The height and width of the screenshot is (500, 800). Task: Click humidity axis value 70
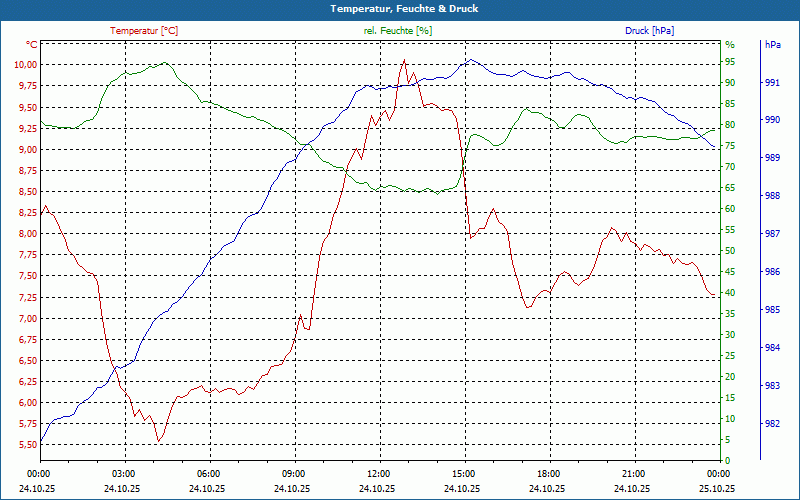point(730,167)
